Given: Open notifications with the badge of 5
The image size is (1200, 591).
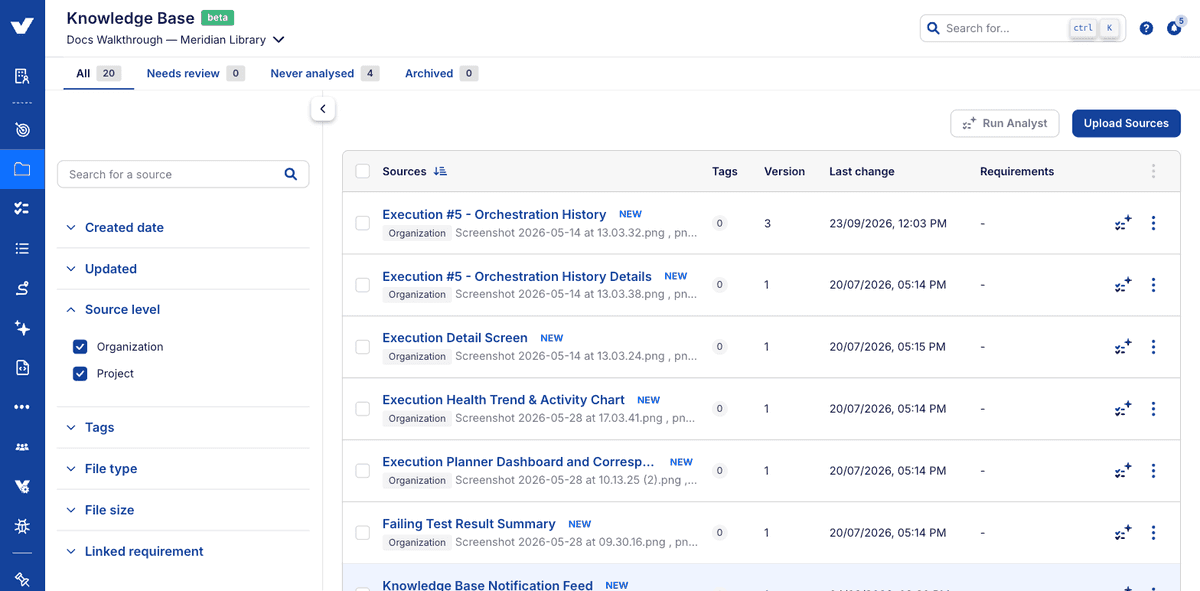Looking at the screenshot, I should [x=1174, y=27].
